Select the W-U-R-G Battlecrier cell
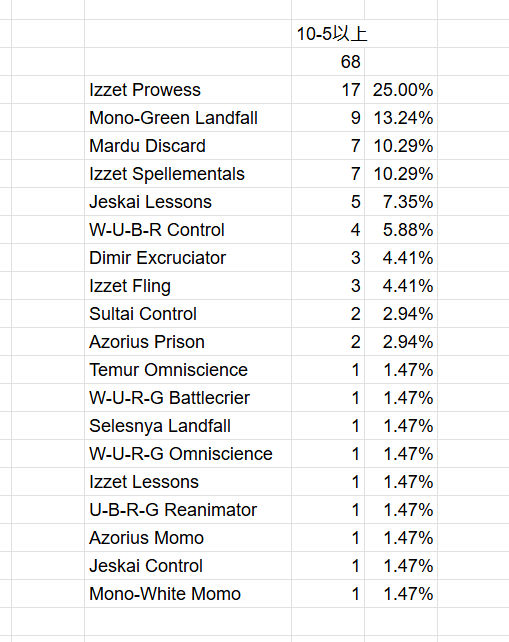 coord(188,398)
